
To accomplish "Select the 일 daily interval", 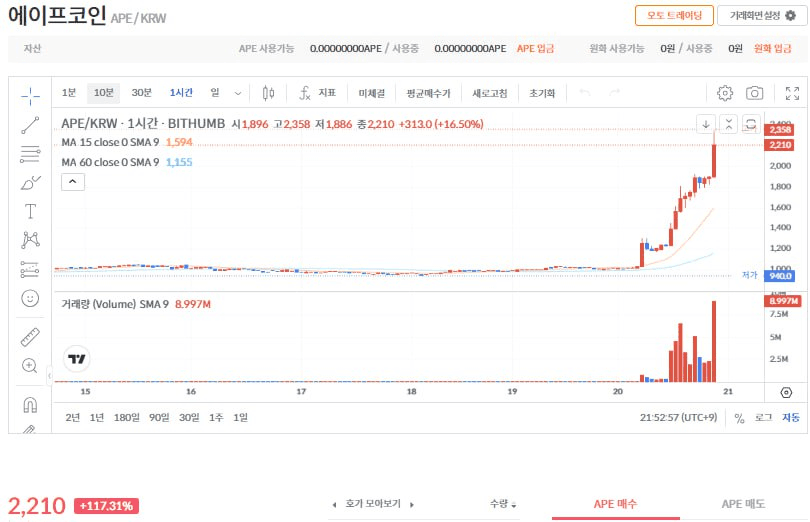I will click(x=215, y=93).
